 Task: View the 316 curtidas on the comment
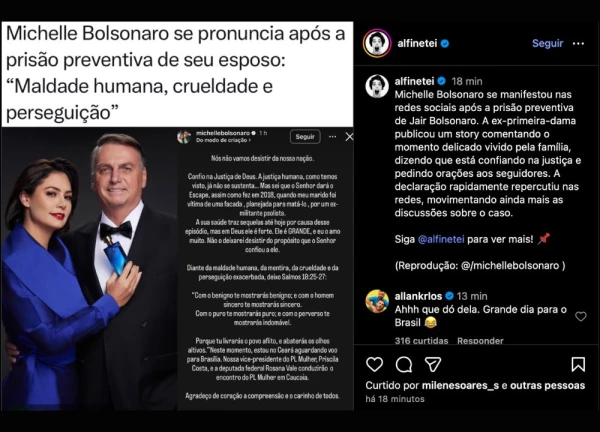pos(420,341)
